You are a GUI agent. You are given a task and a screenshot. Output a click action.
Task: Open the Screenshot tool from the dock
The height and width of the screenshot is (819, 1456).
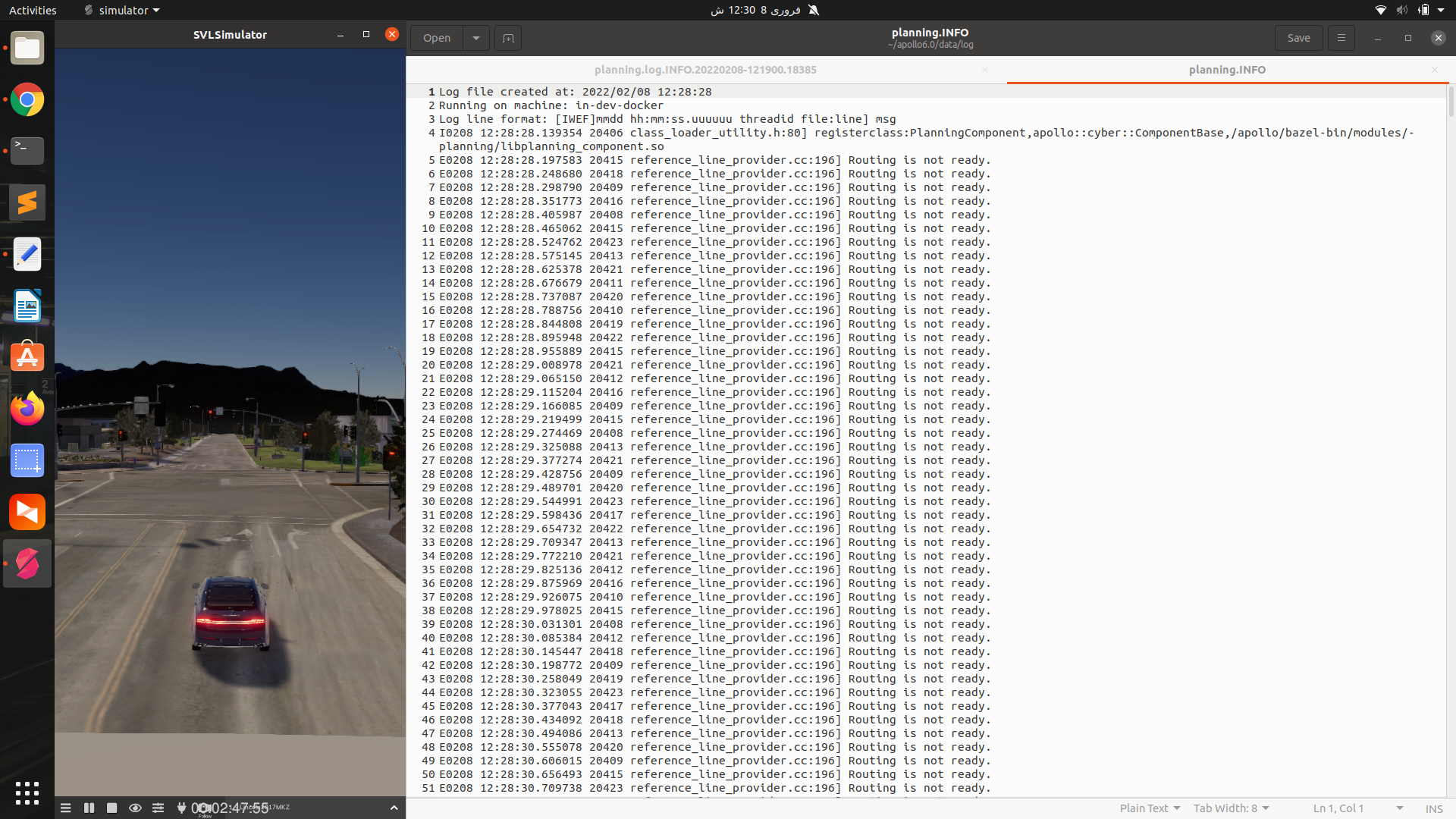point(27,460)
